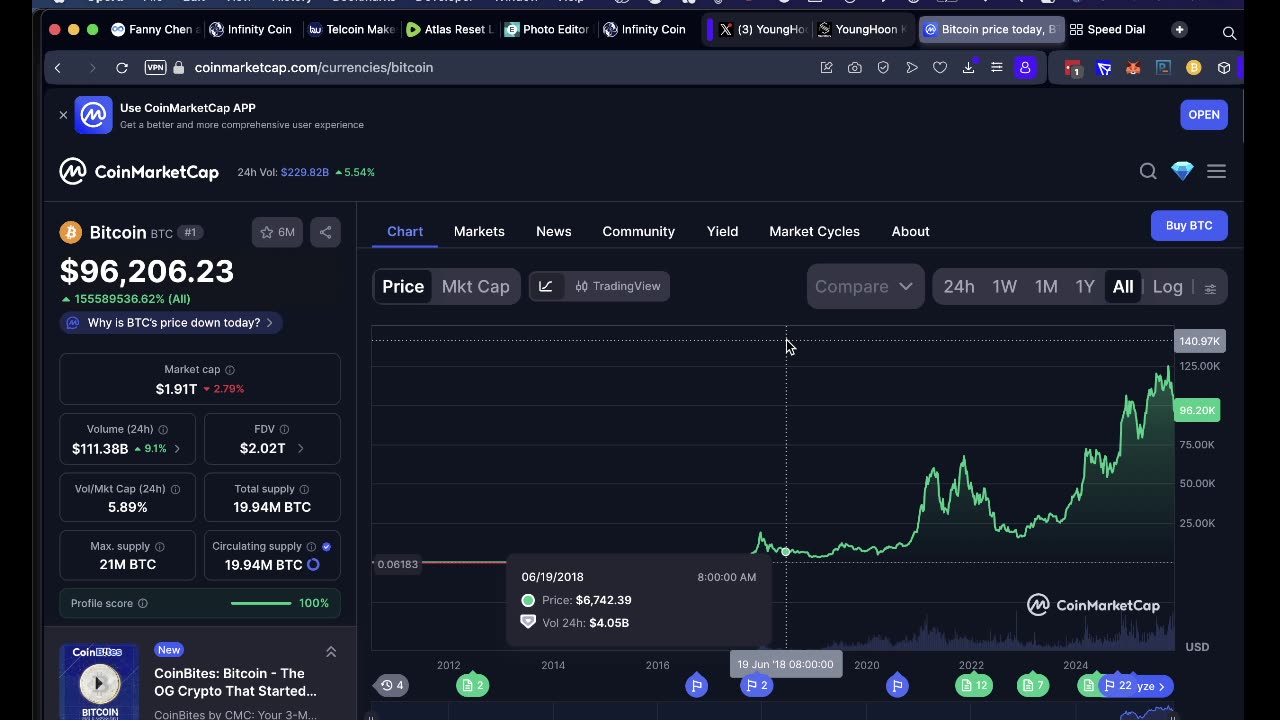The height and width of the screenshot is (720, 1280).
Task: Click the blue diamond rewards icon
Action: pos(1182,171)
